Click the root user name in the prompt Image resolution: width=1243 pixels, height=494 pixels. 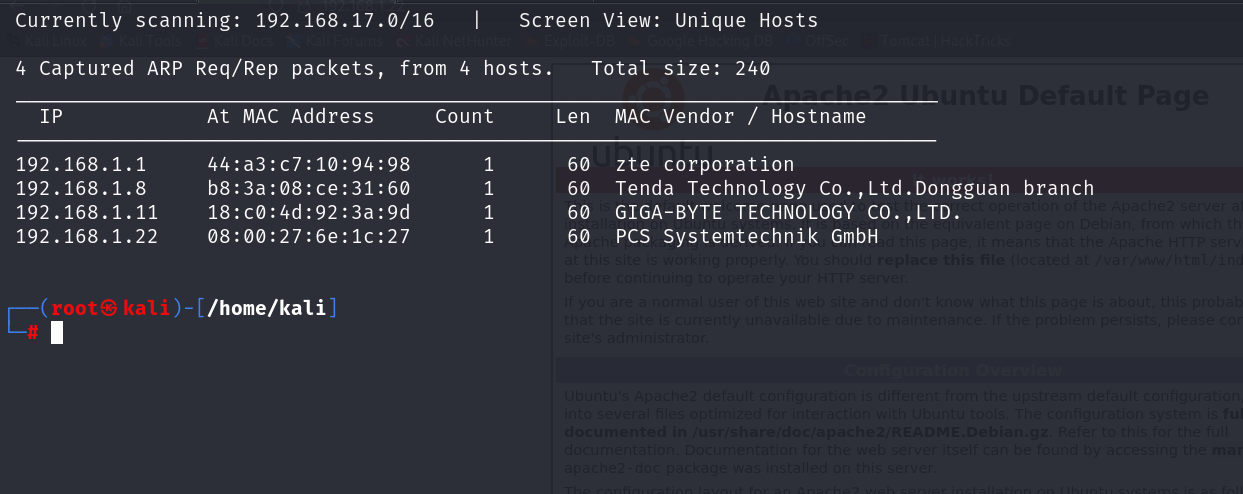(x=75, y=308)
